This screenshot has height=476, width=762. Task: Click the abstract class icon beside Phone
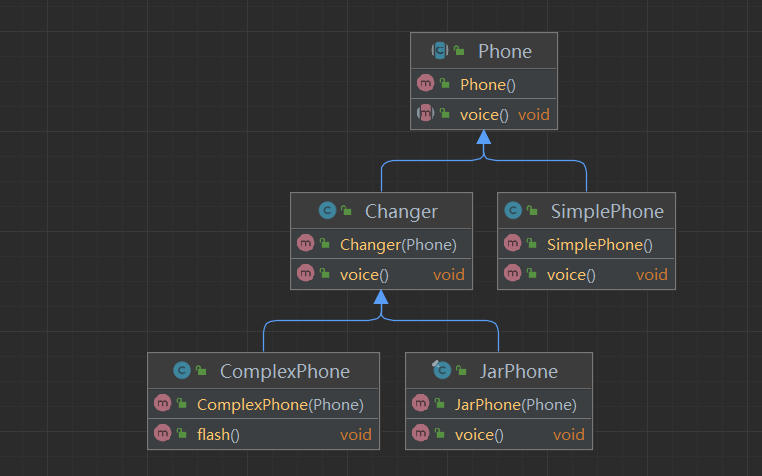pyautogui.click(x=440, y=51)
